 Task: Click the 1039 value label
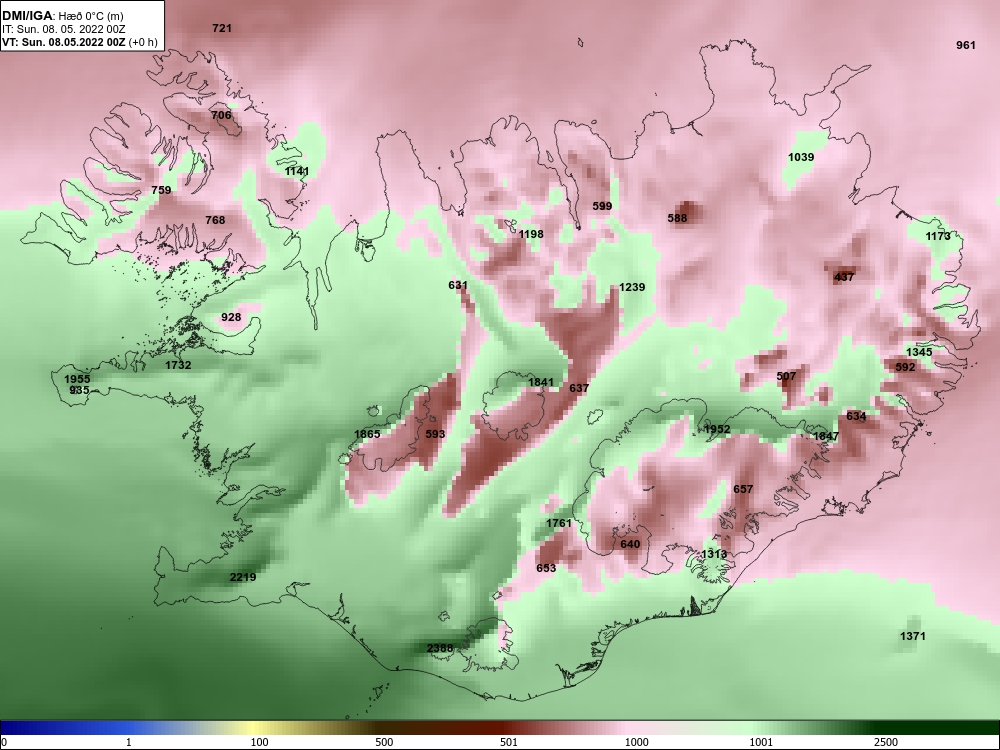[x=801, y=157]
